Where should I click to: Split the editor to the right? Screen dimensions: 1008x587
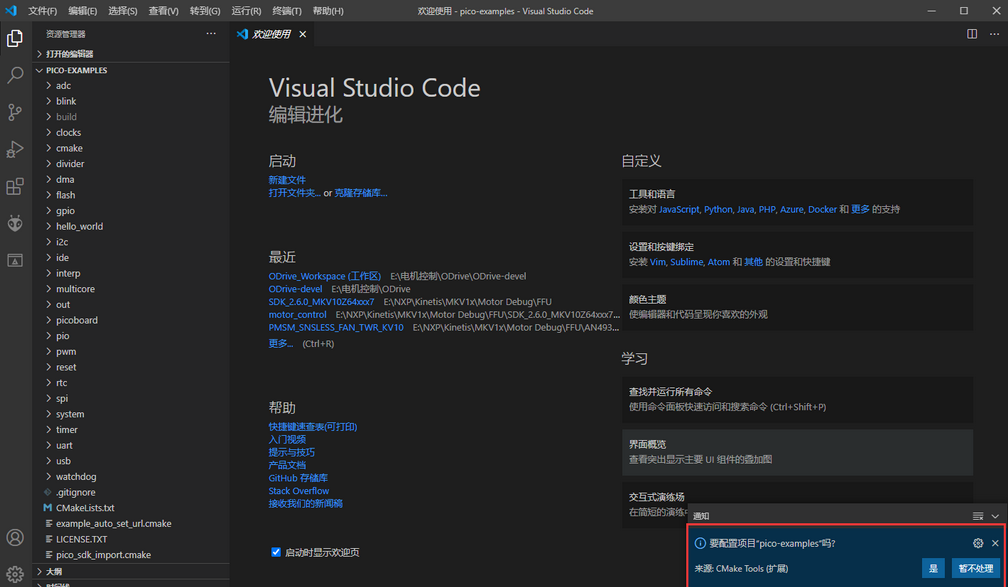(972, 33)
